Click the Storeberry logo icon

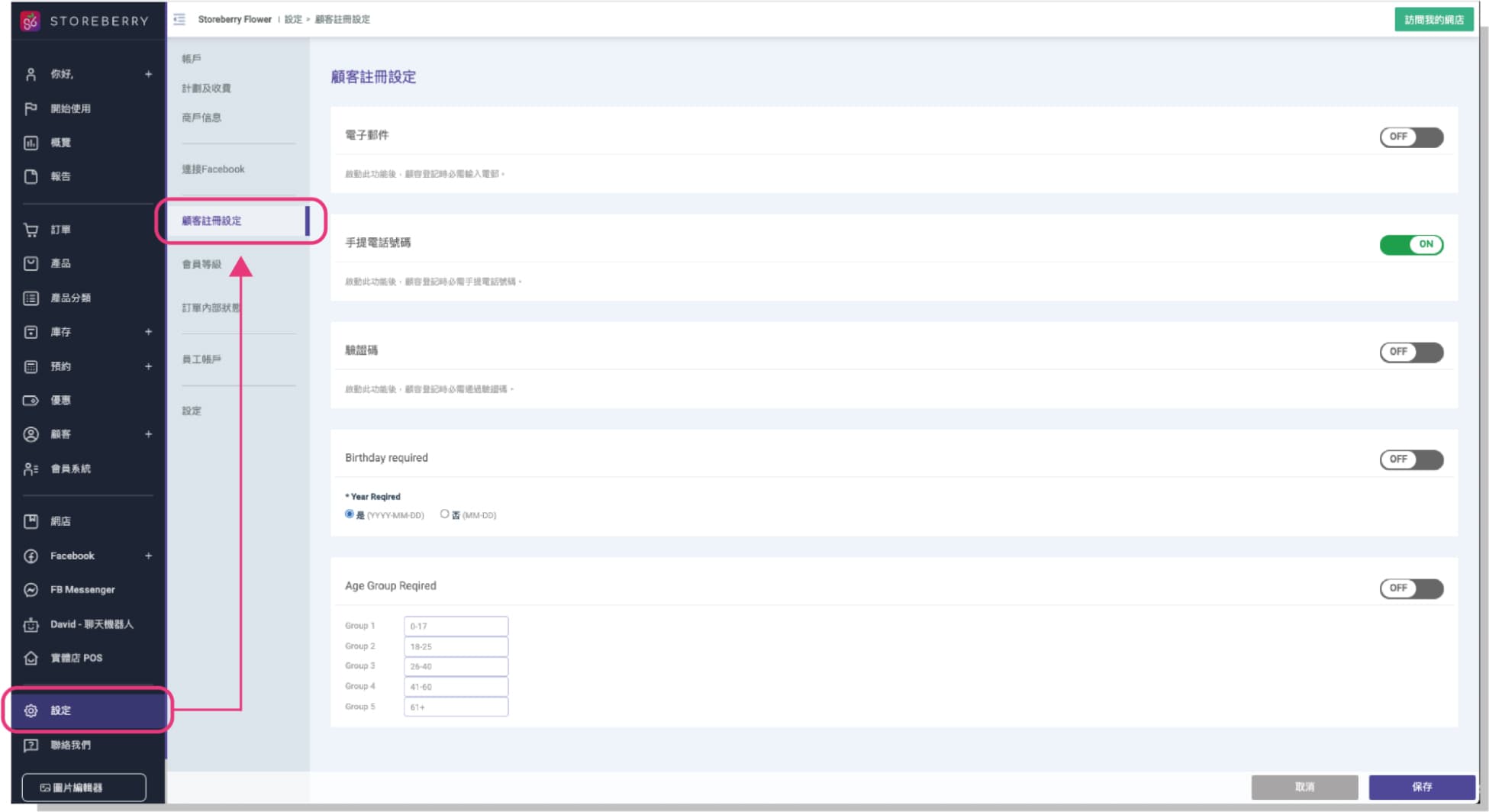(30, 21)
